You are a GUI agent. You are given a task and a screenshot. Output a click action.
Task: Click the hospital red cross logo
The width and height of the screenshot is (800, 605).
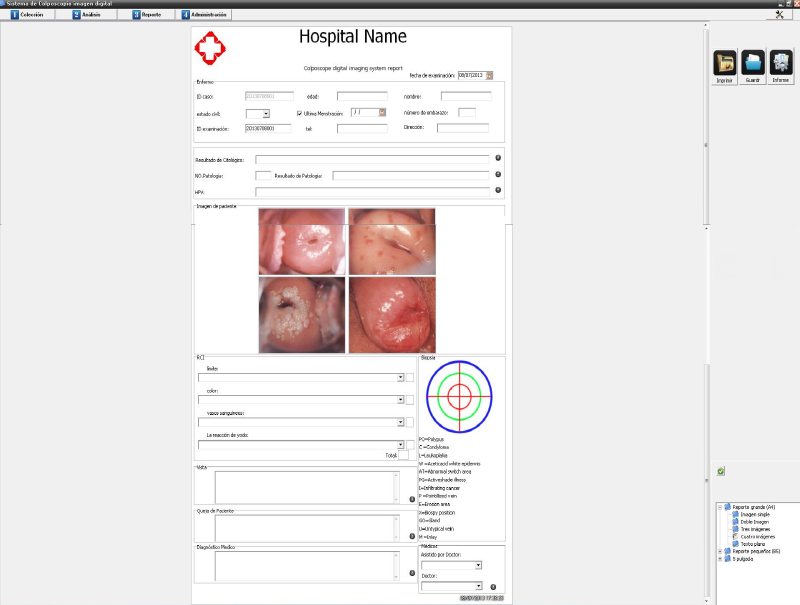tap(211, 46)
